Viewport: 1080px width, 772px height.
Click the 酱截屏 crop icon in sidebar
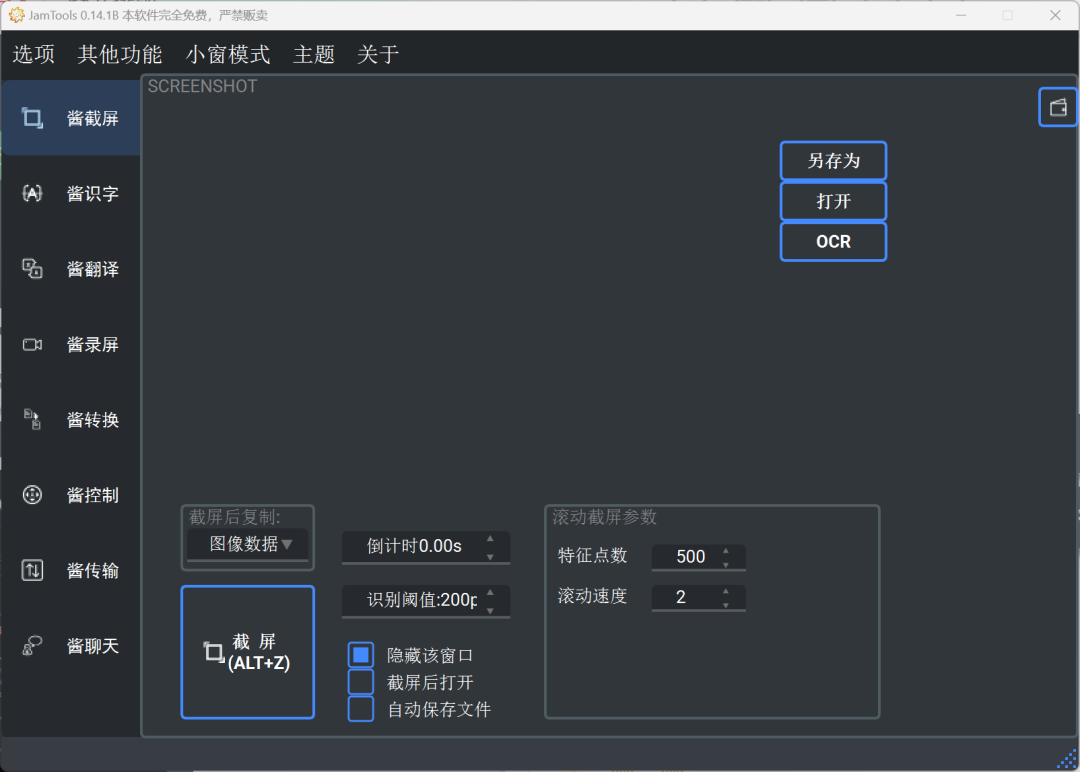click(32, 118)
